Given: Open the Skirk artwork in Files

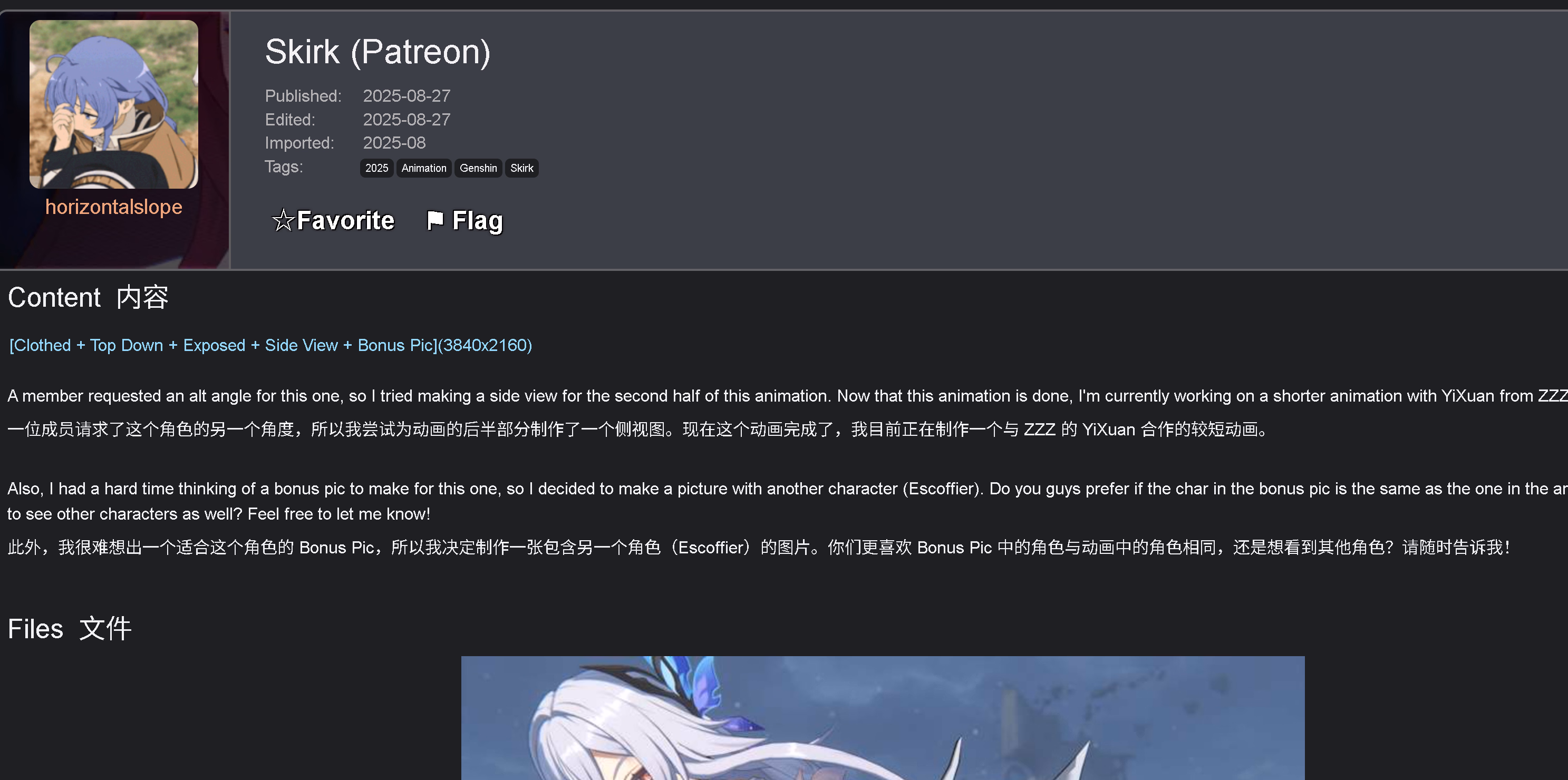Looking at the screenshot, I should 883,718.
